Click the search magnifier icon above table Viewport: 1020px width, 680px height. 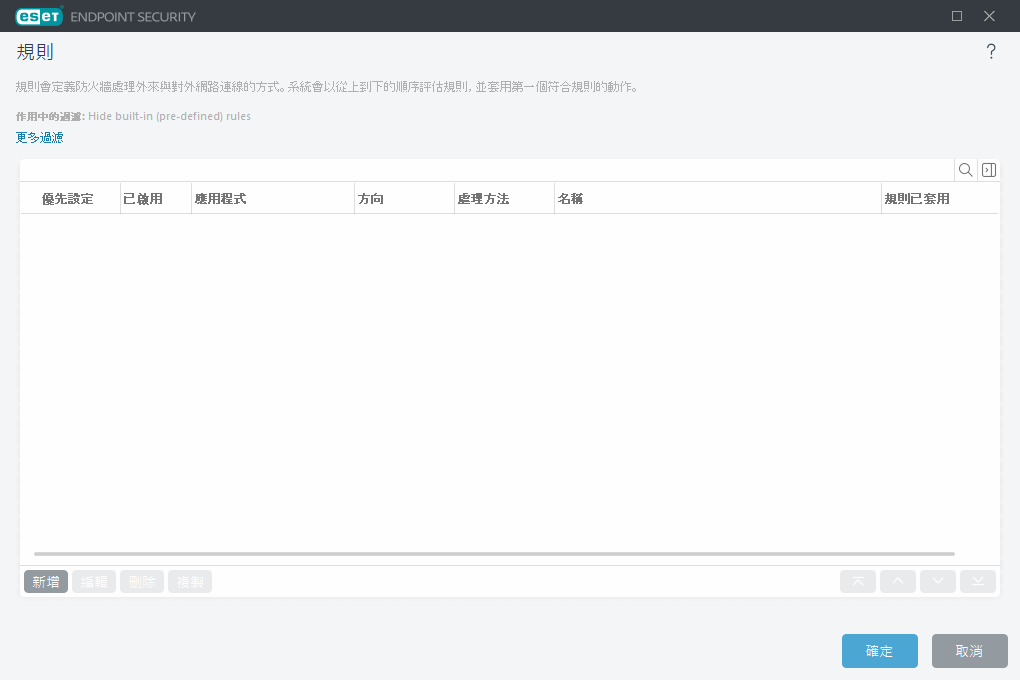[966, 170]
